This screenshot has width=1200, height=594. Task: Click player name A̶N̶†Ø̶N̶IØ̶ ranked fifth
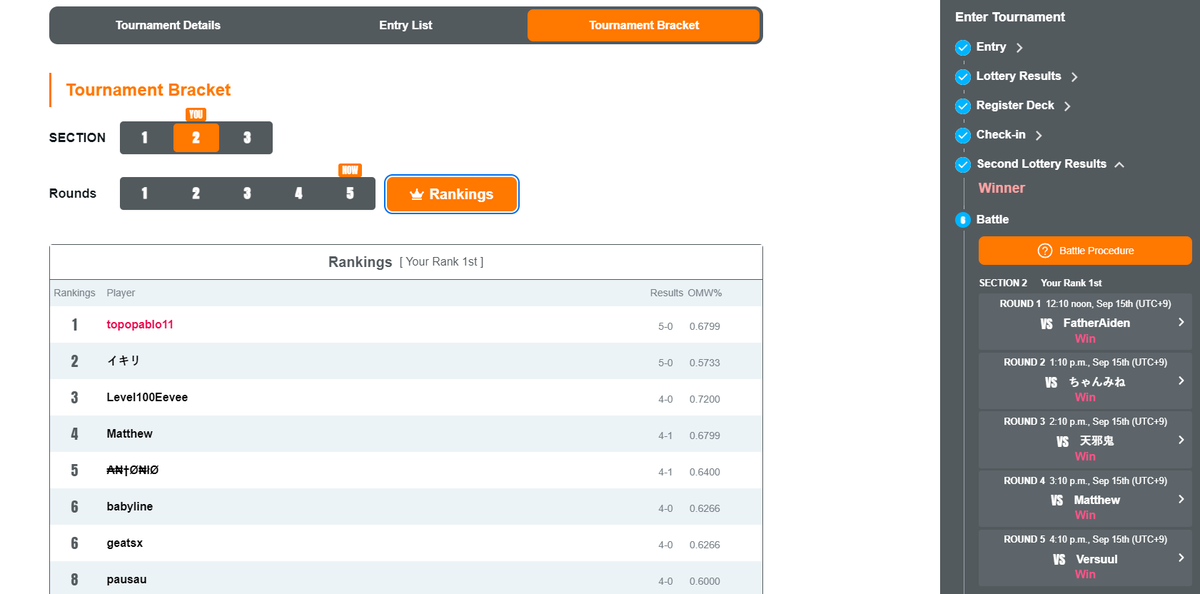[132, 470]
